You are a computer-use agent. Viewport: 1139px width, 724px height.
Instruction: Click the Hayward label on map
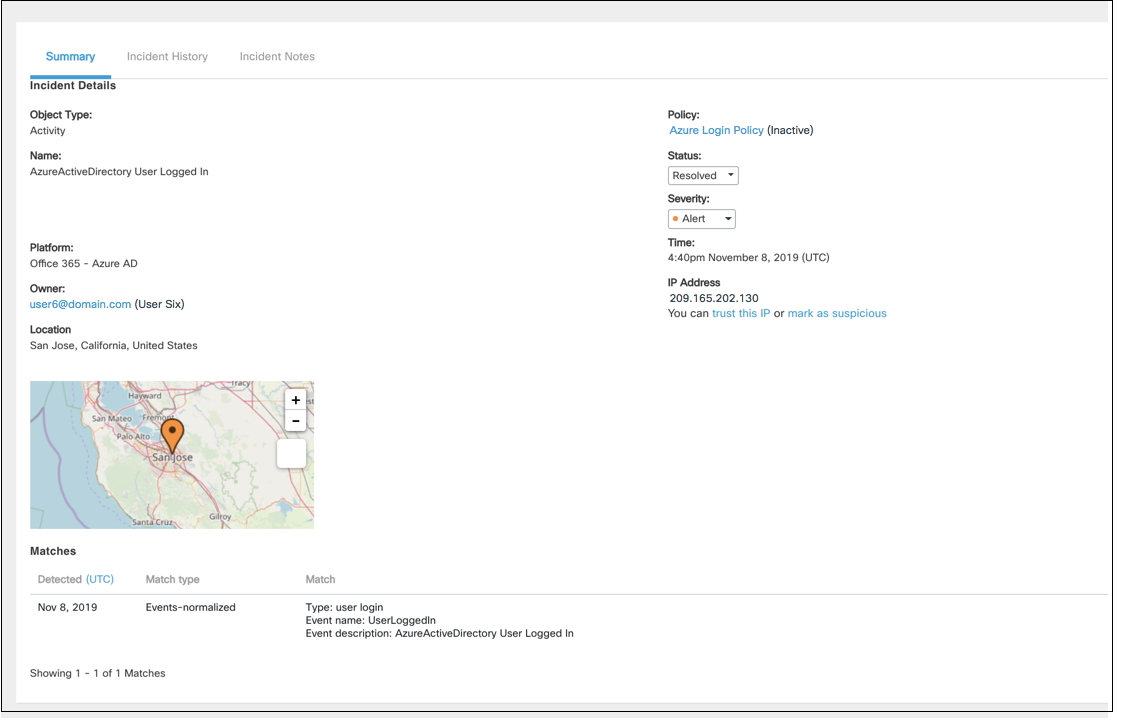(145, 396)
